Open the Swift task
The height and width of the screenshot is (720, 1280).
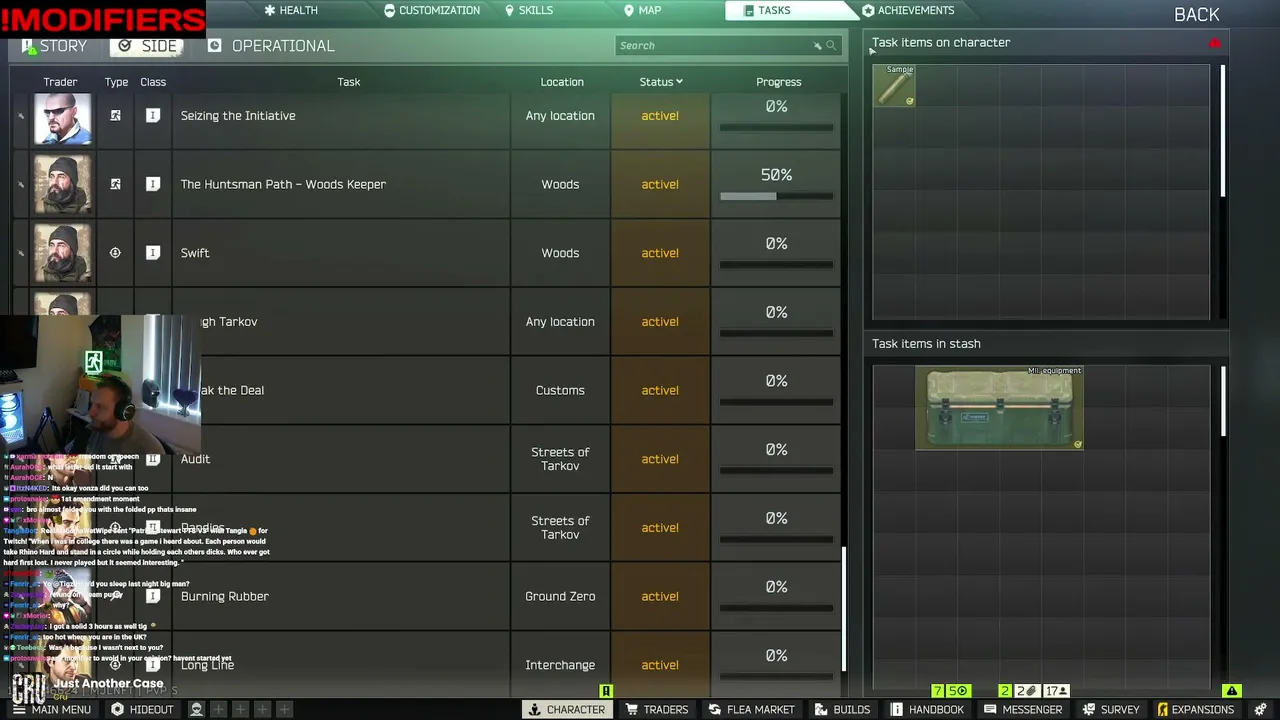coord(195,253)
